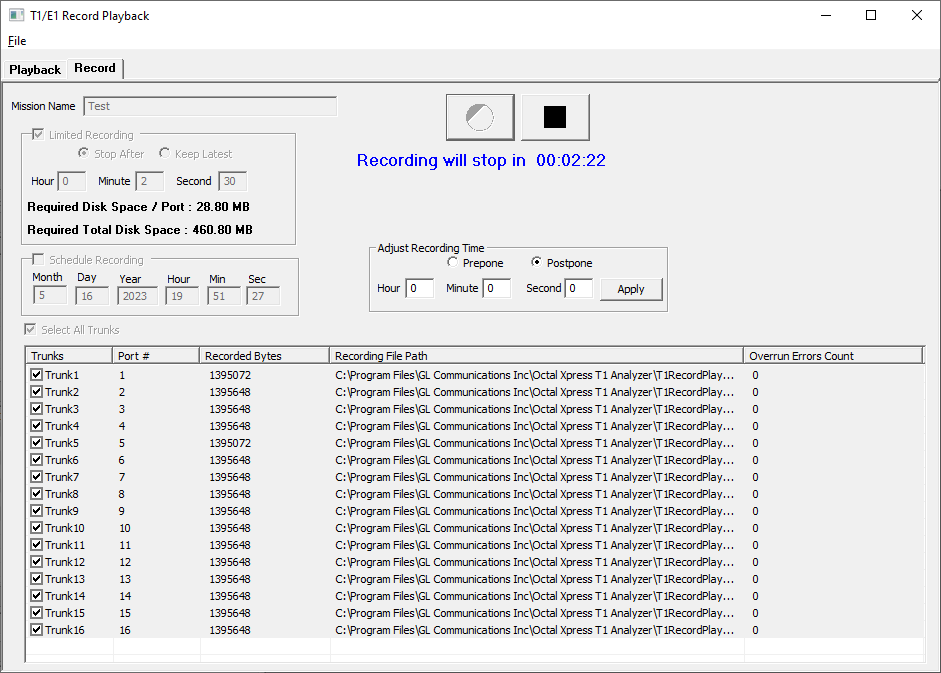This screenshot has height=673, width=941.
Task: Click the Recording File Path of Trunk12
Action: tap(534, 562)
